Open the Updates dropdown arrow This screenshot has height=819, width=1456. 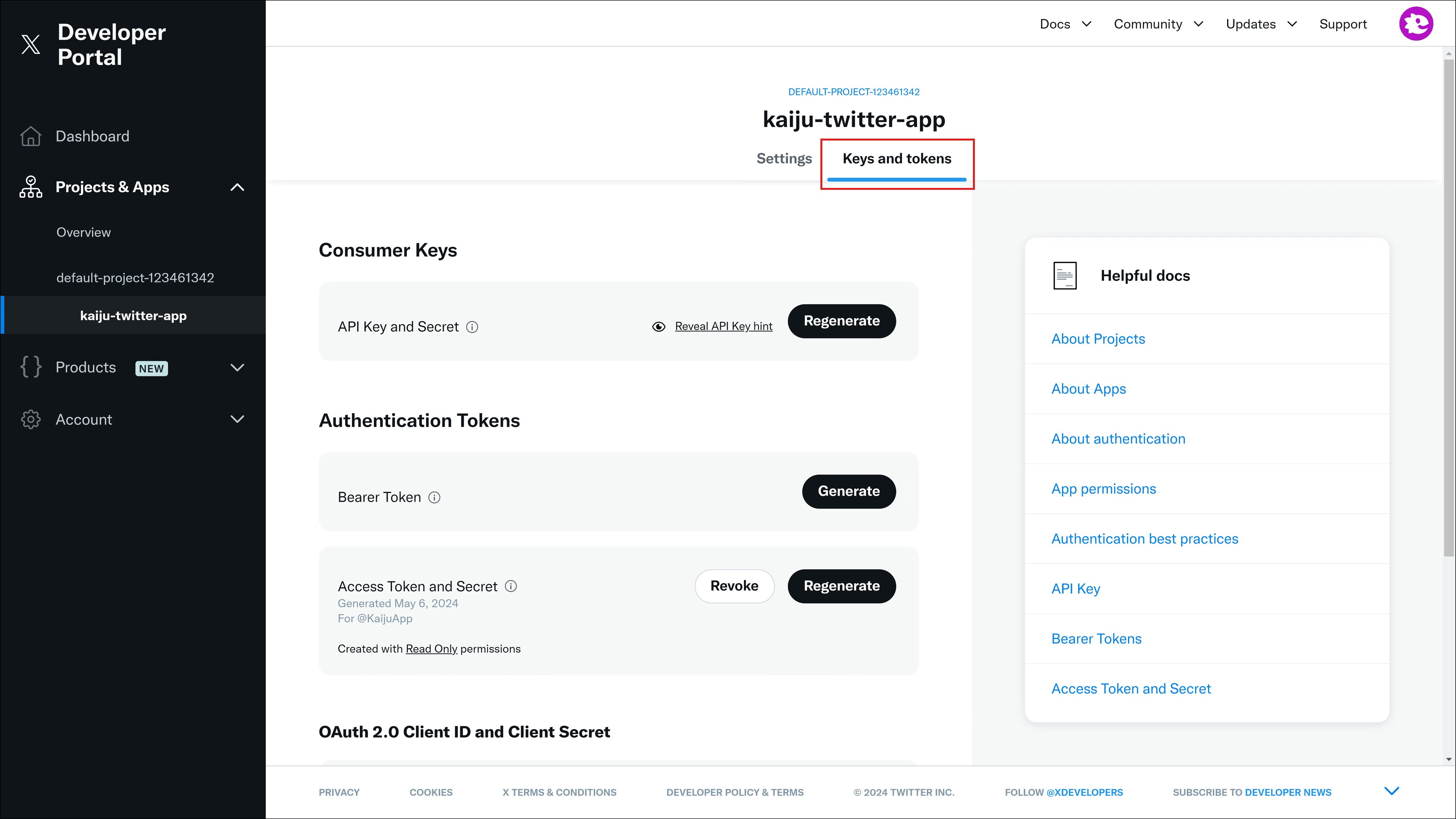coord(1292,24)
